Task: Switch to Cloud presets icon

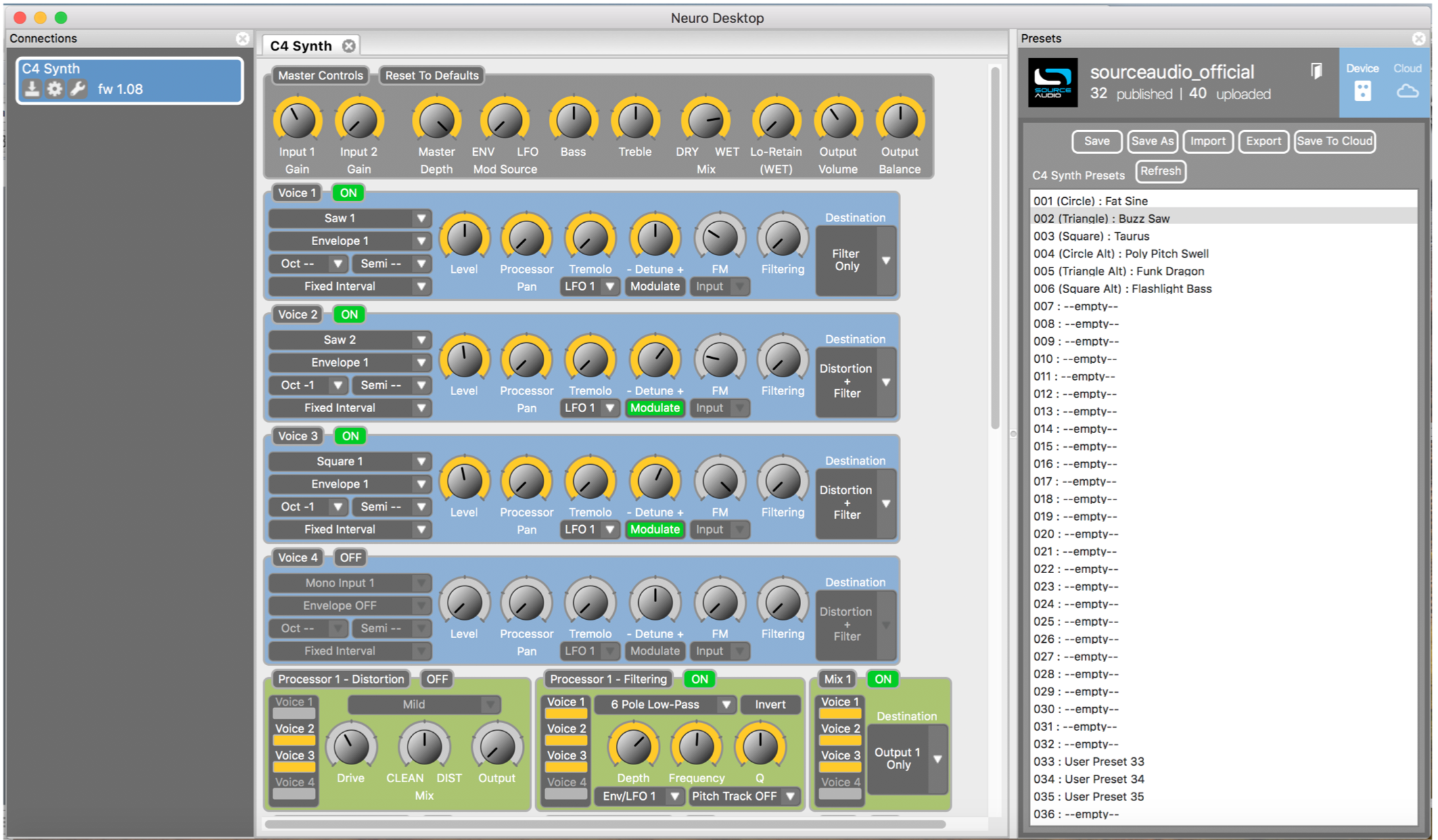Action: 1407,91
